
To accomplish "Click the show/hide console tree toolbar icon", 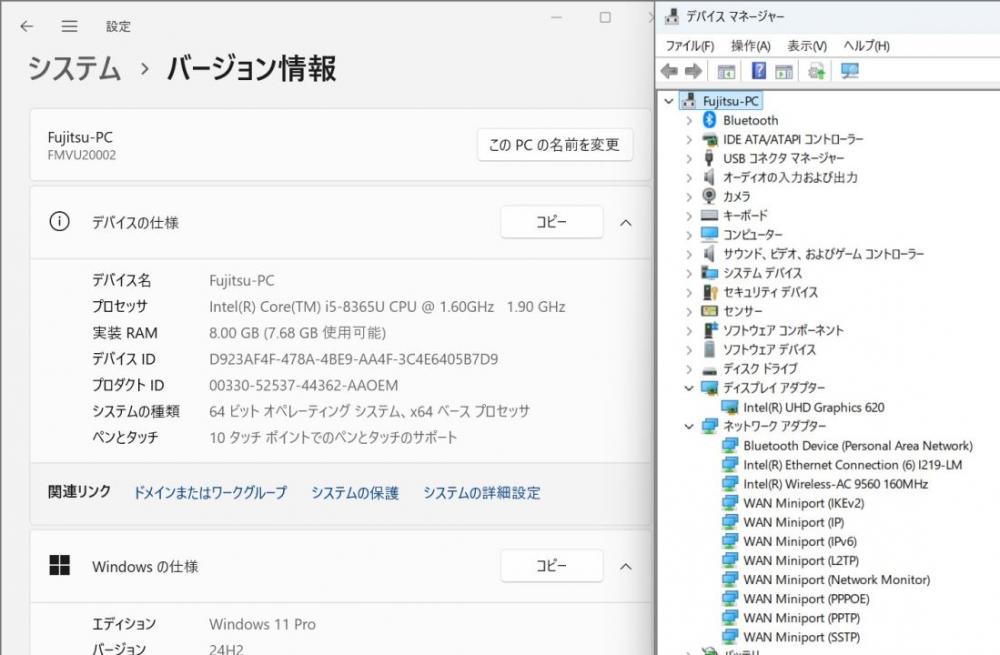I will (726, 71).
